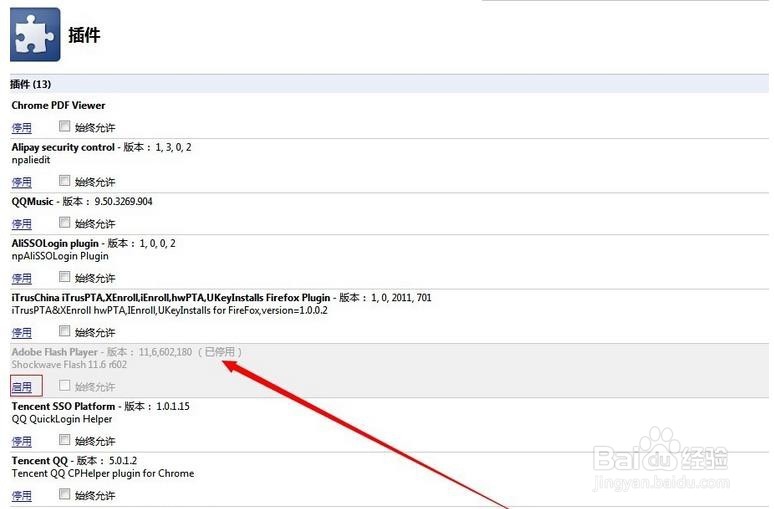The width and height of the screenshot is (774, 509).
Task: Click the iTrusPTA&XEnroll description line
Action: [x=169, y=311]
